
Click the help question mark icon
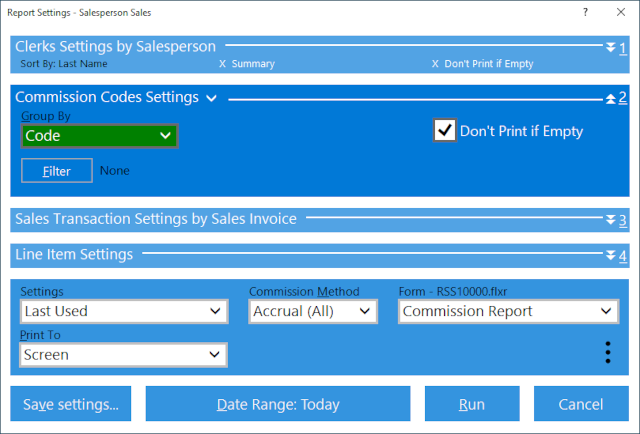click(x=585, y=14)
